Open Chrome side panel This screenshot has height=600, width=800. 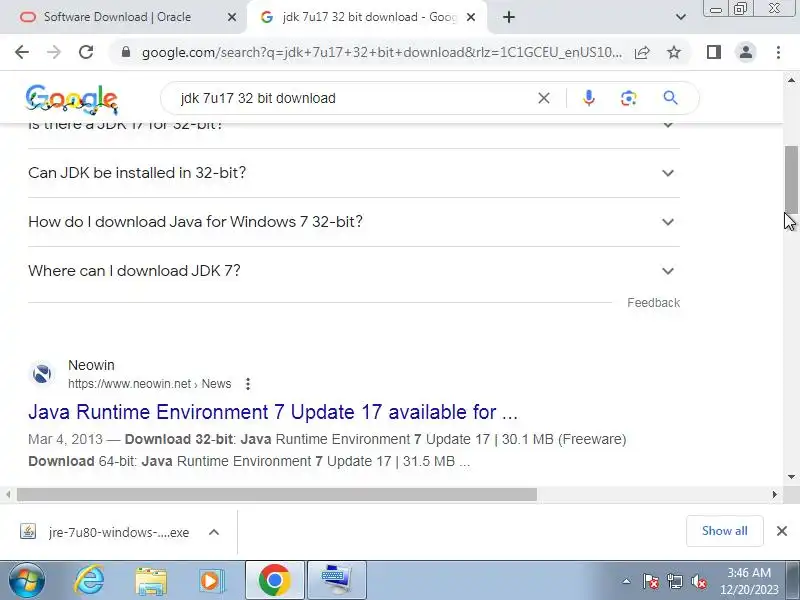(714, 52)
